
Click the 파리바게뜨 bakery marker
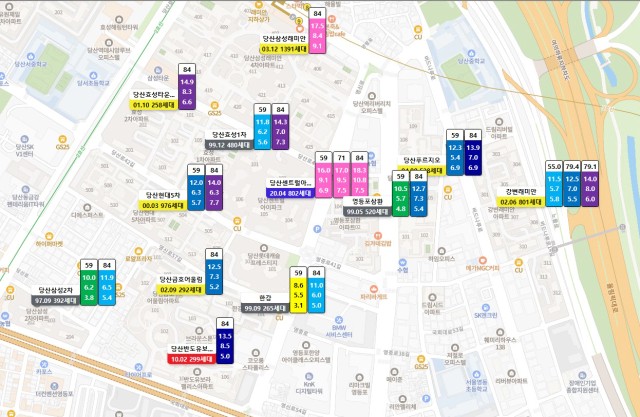pyautogui.click(x=373, y=289)
